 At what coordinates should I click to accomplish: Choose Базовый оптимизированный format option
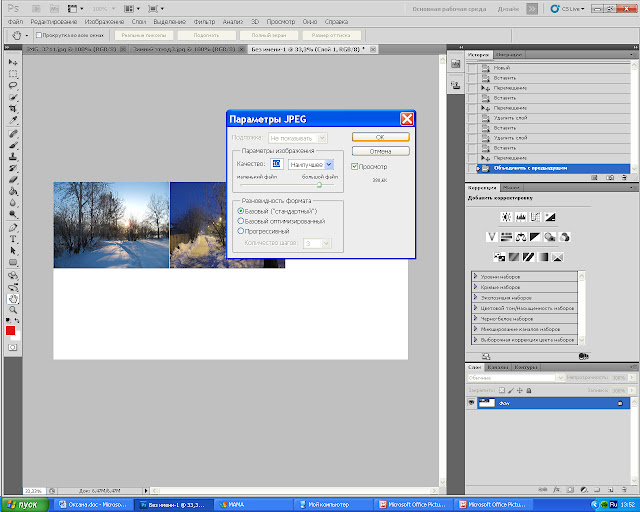click(x=241, y=221)
